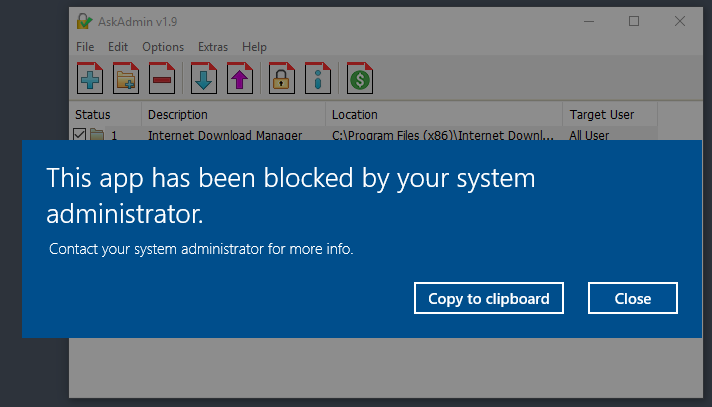Toggle the Internet Download Manager checkbox
This screenshot has width=712, height=407.
80,134
